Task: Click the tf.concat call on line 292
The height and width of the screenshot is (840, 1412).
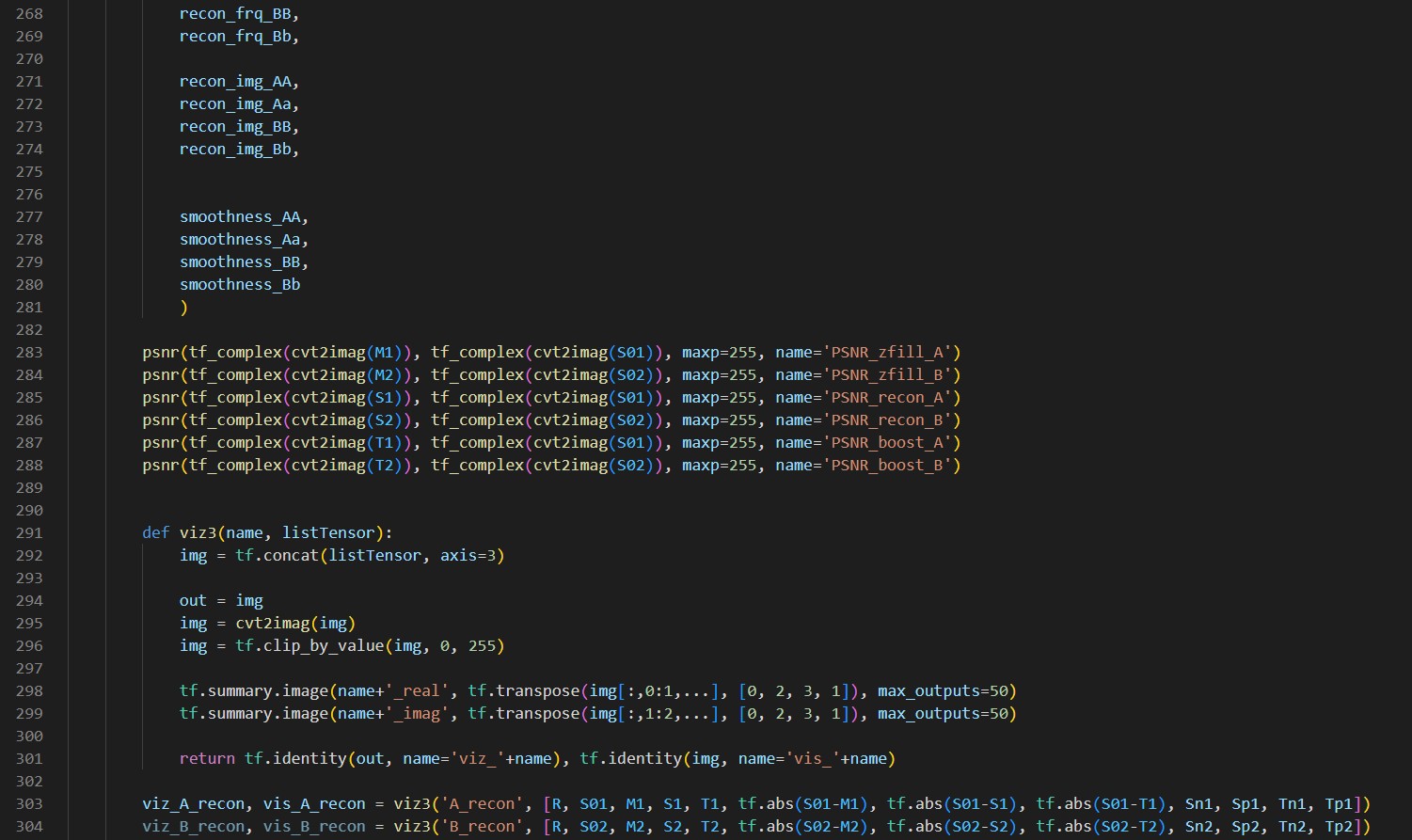Action: click(278, 555)
